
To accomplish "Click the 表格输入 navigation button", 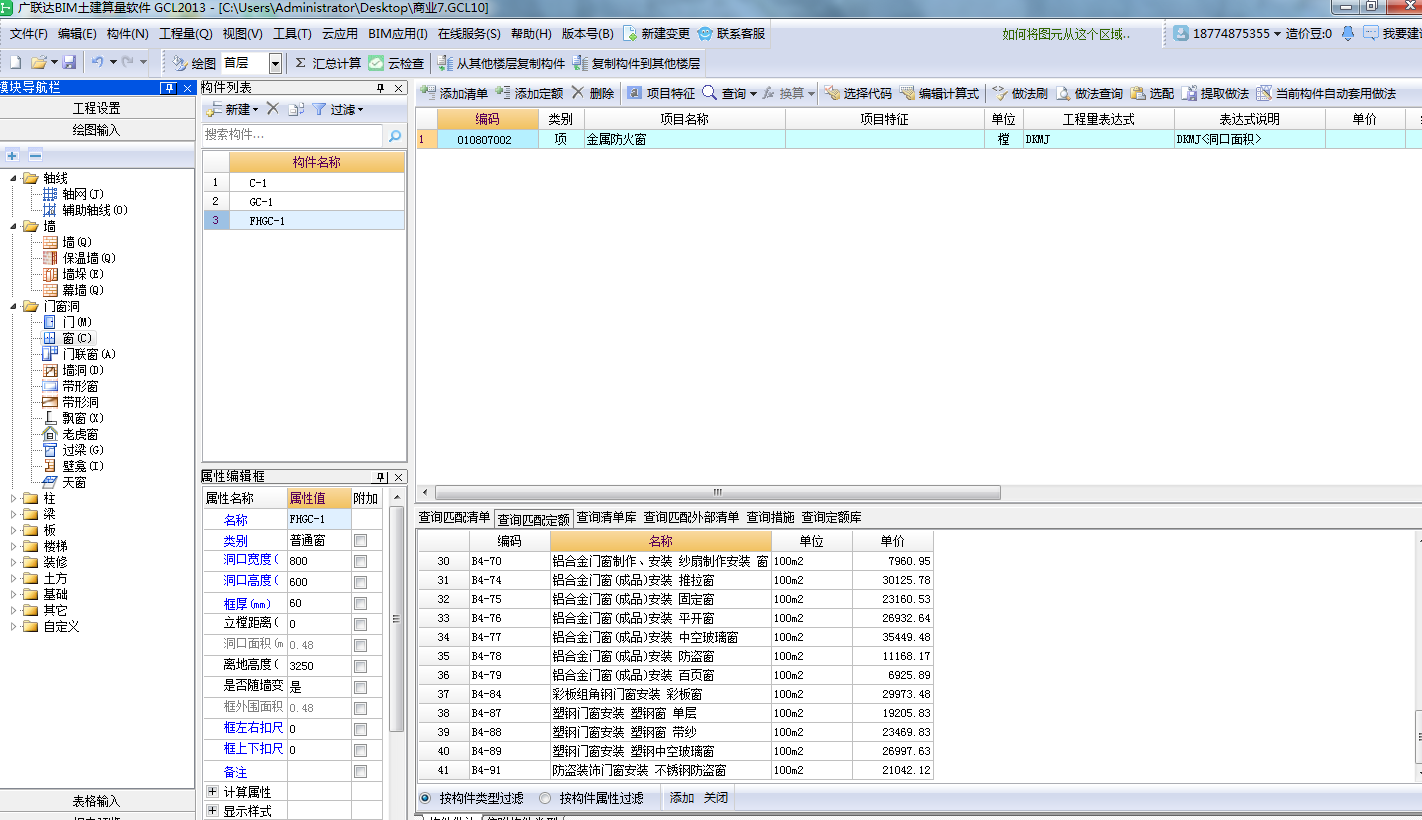I will [x=97, y=801].
